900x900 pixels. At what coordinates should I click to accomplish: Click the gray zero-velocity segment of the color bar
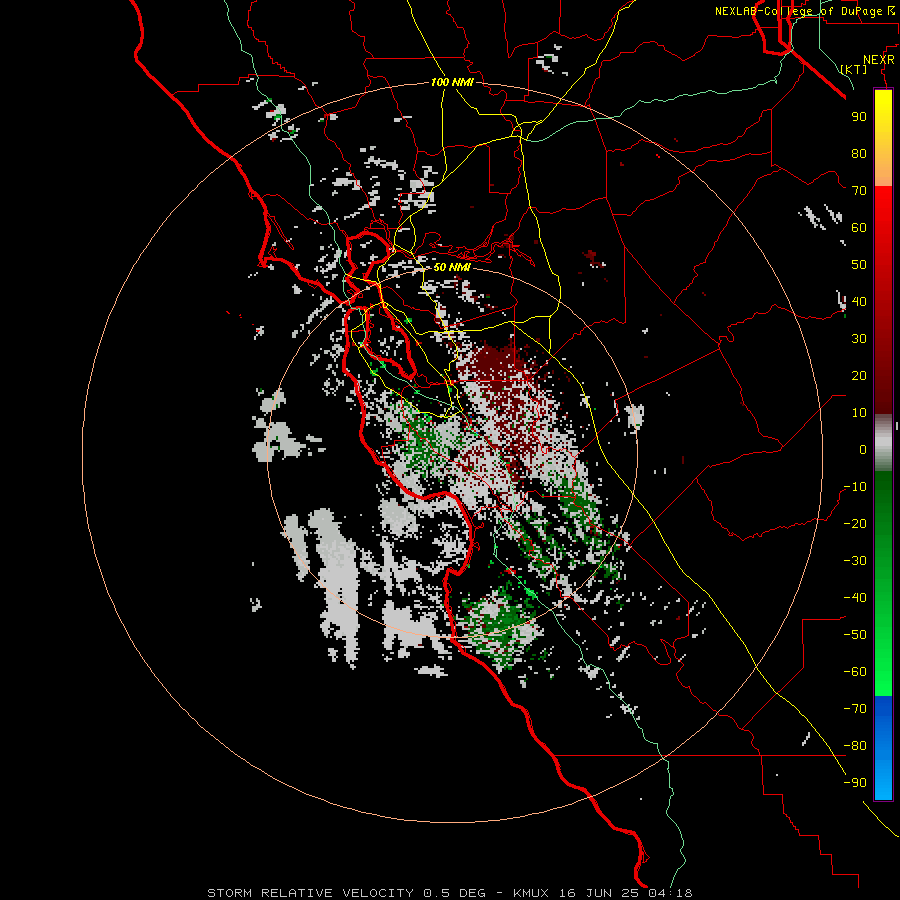883,443
